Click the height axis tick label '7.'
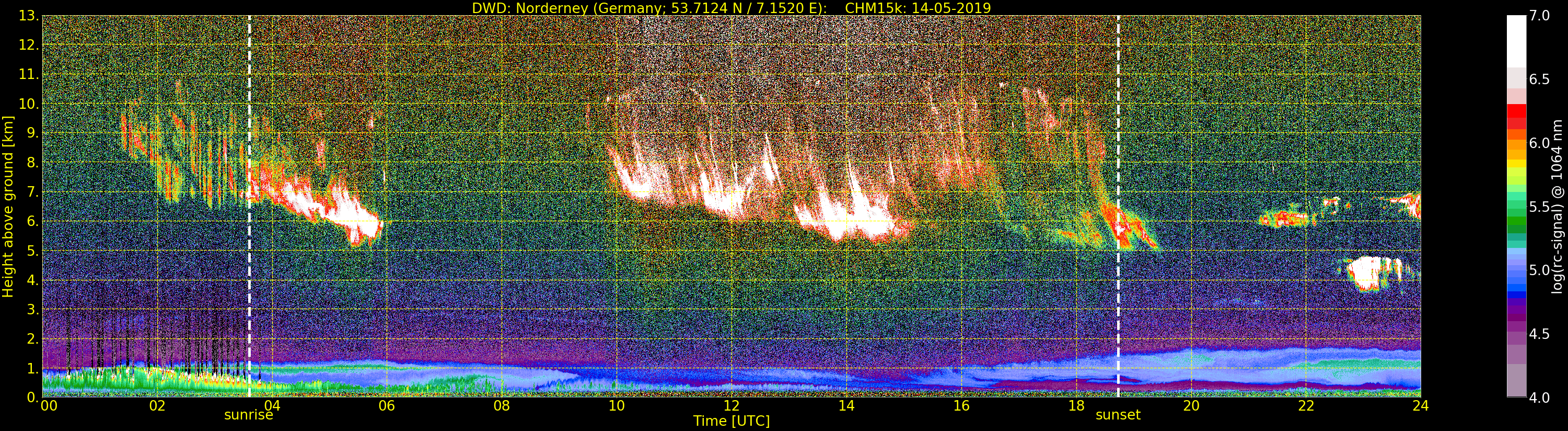 (x=33, y=192)
